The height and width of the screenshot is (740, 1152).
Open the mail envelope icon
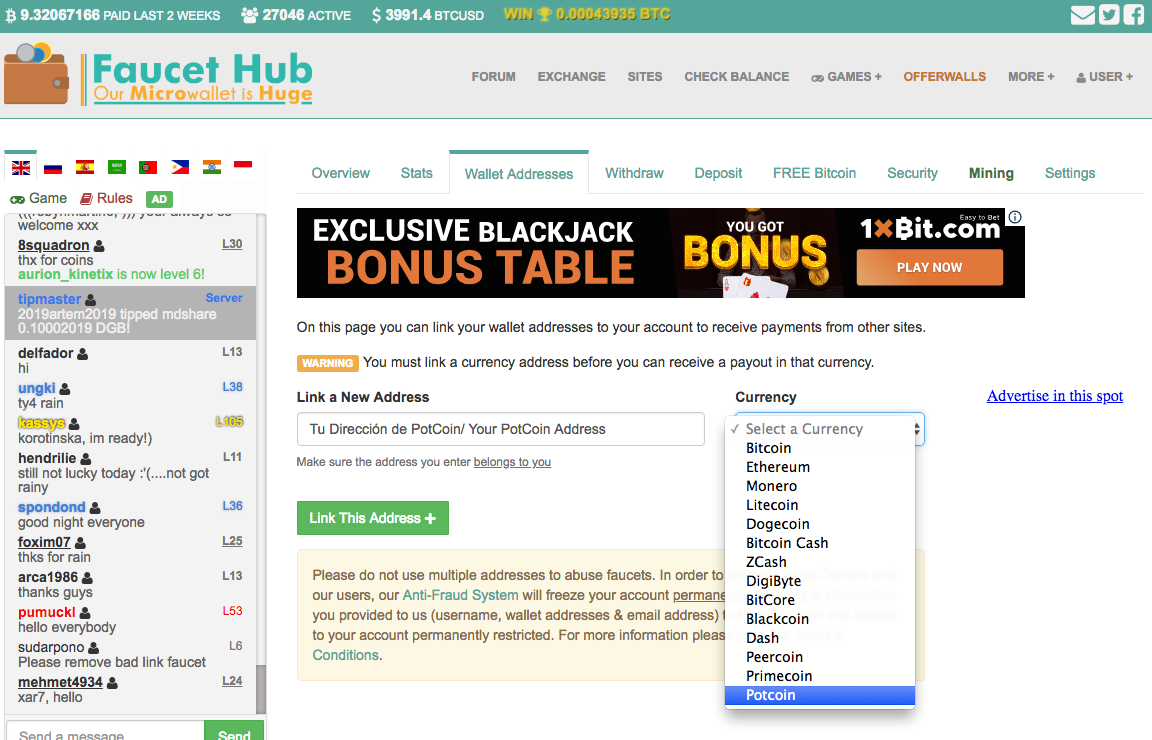[1082, 15]
